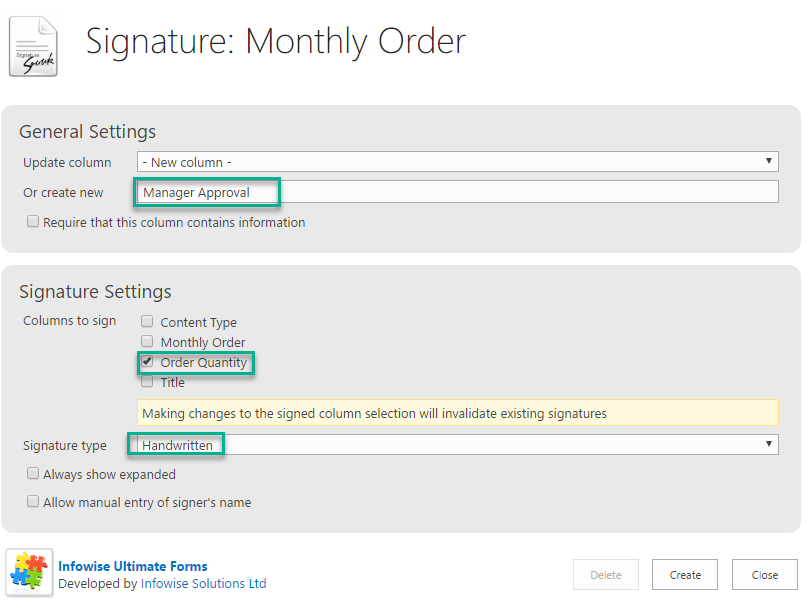This screenshot has width=808, height=605.
Task: Open the Update column dropdown arrow
Action: 768,161
